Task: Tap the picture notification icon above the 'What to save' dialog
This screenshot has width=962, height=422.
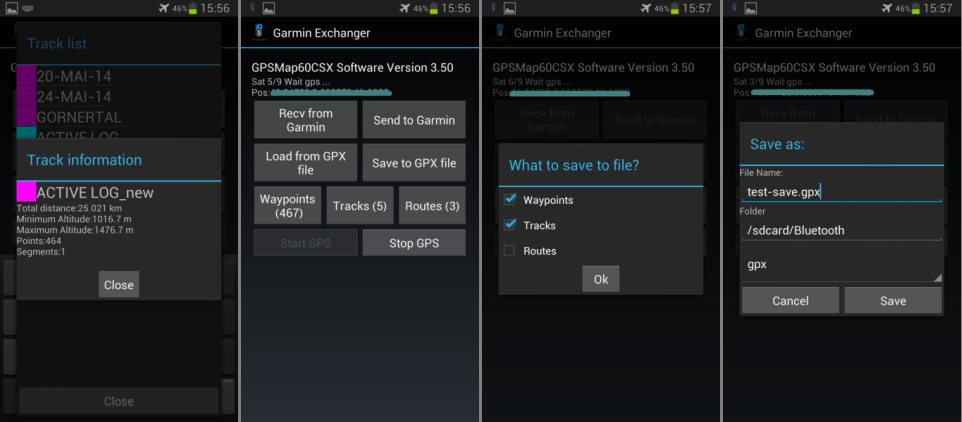Action: [509, 8]
